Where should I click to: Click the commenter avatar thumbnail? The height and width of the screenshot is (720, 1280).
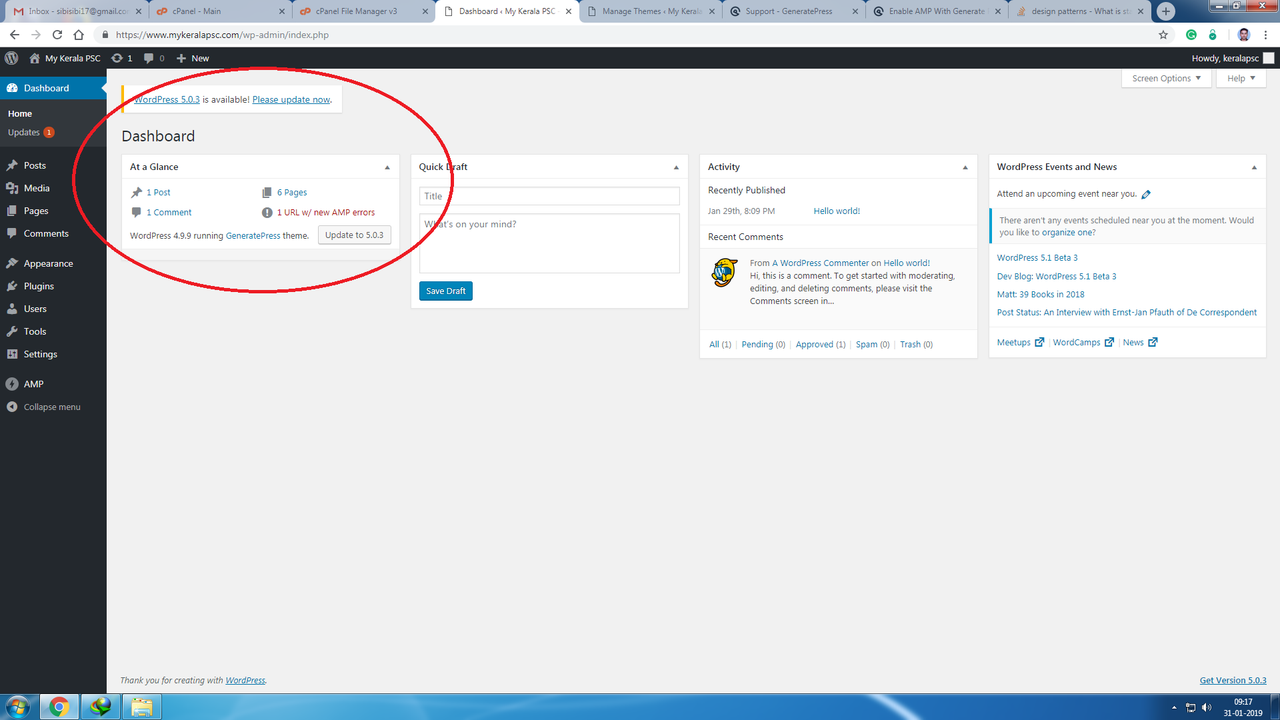point(724,273)
